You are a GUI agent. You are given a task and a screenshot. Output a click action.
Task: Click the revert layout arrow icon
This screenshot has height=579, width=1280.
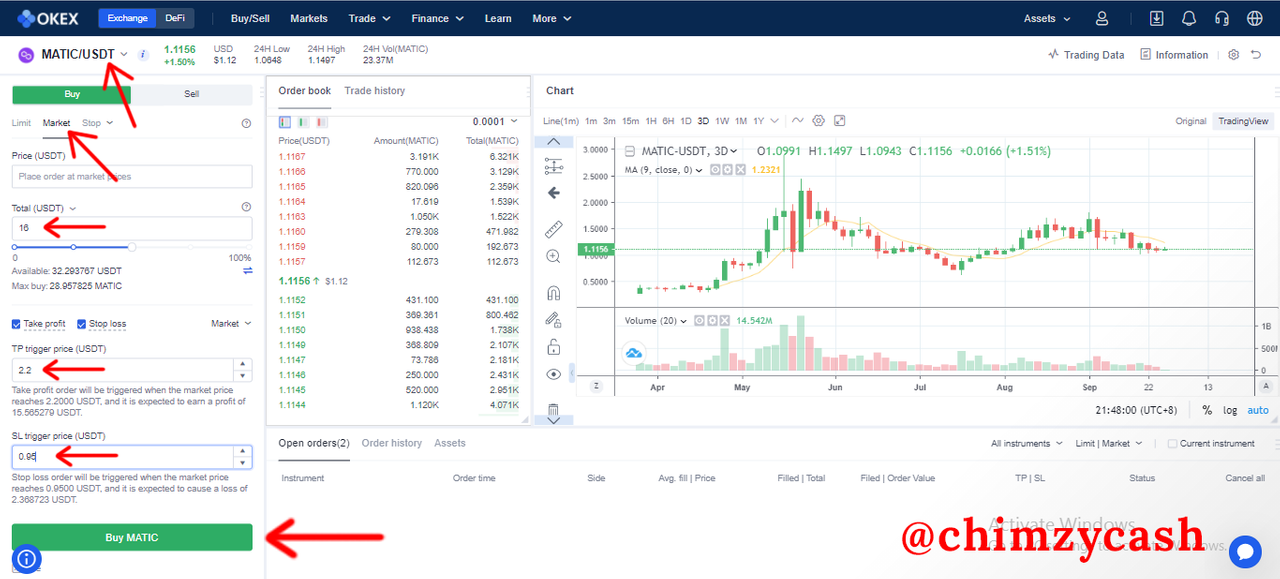pos(1256,55)
